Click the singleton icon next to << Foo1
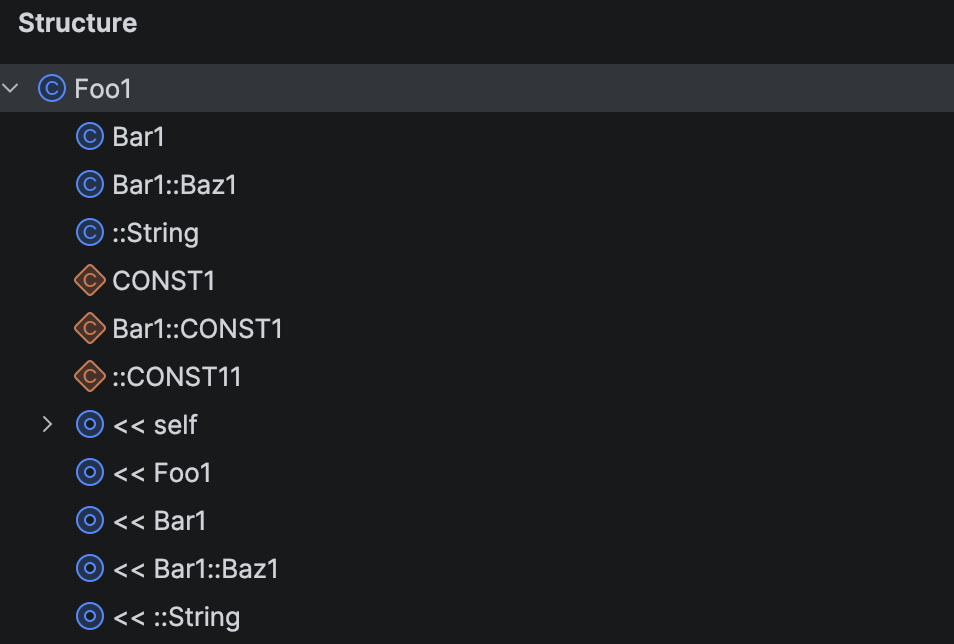Viewport: 954px width, 644px height. 90,473
